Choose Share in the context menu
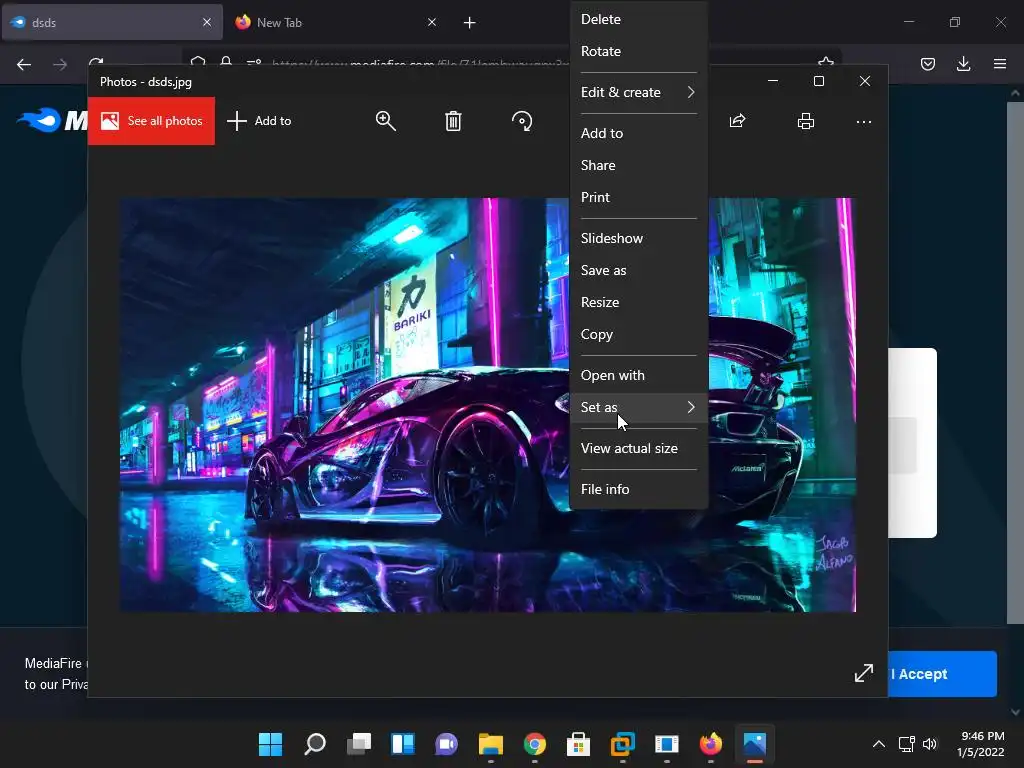Viewport: 1024px width, 768px height. coord(639,165)
